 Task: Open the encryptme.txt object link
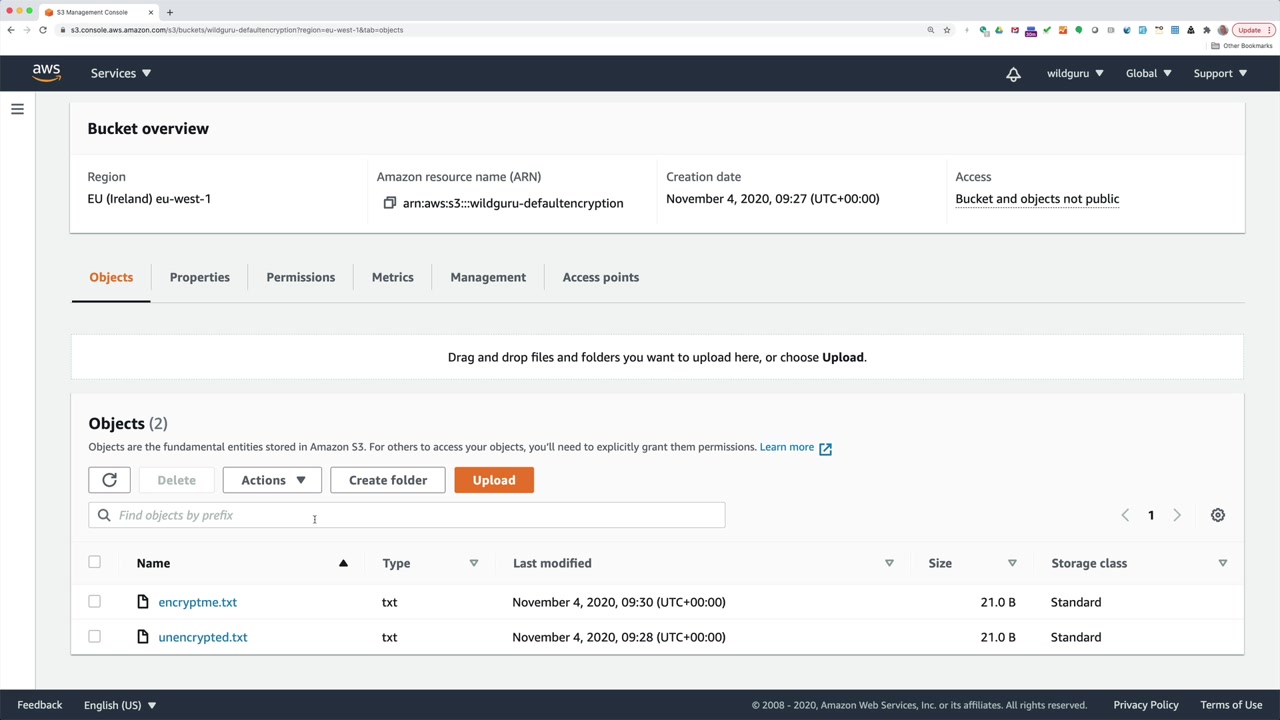pos(197,602)
